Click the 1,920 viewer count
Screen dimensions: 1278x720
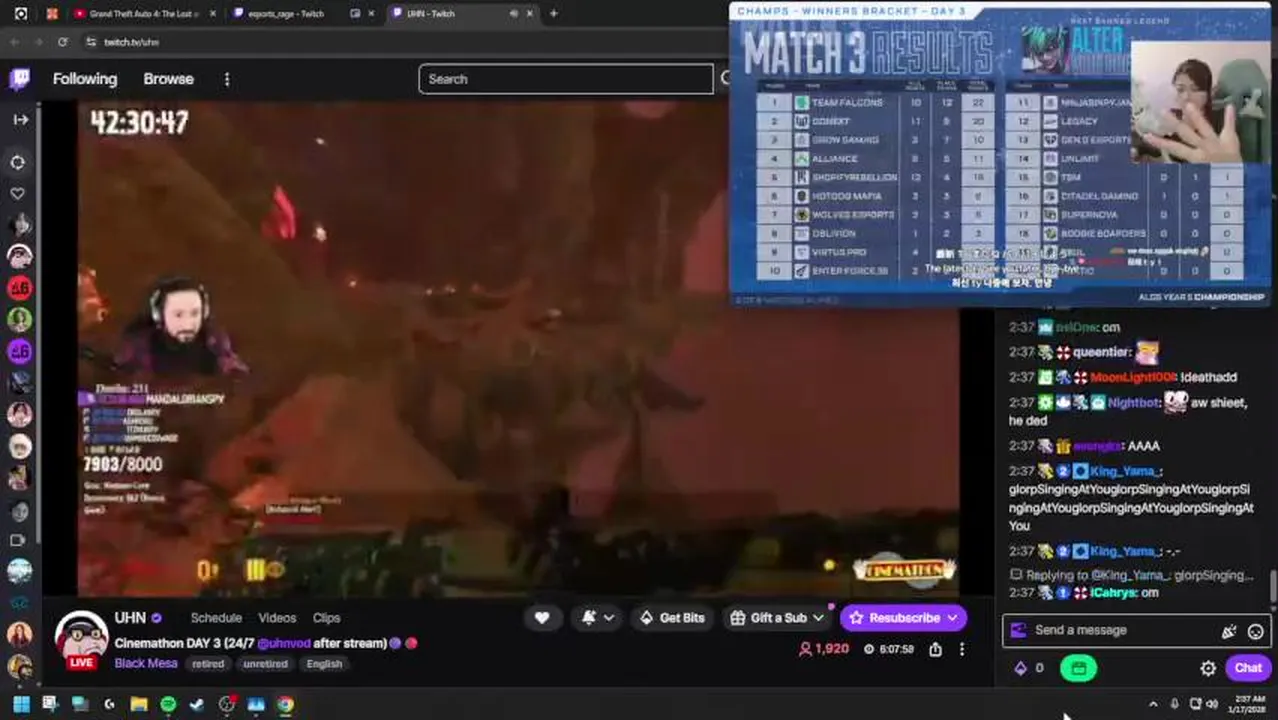pyautogui.click(x=824, y=649)
